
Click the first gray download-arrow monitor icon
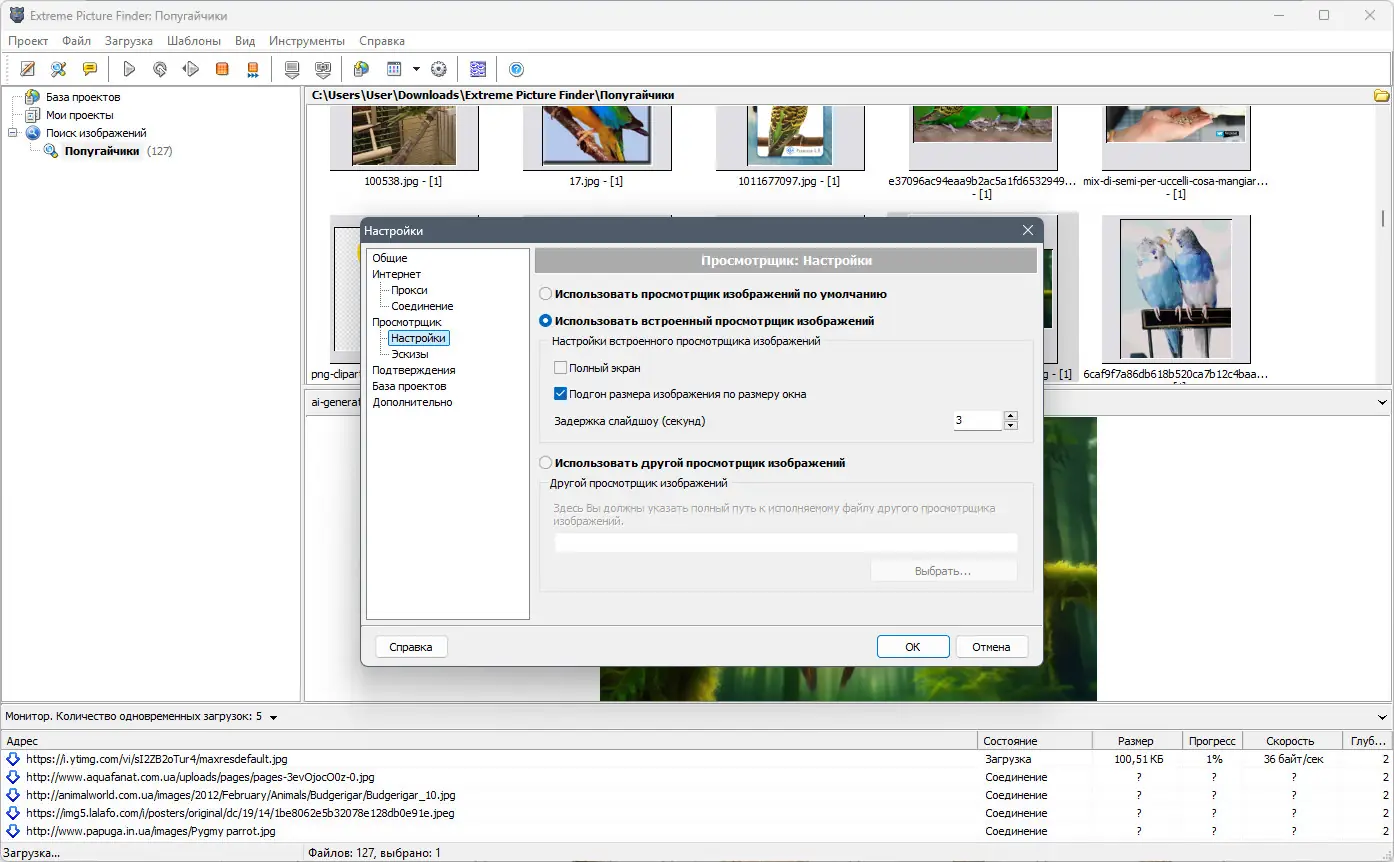click(292, 69)
